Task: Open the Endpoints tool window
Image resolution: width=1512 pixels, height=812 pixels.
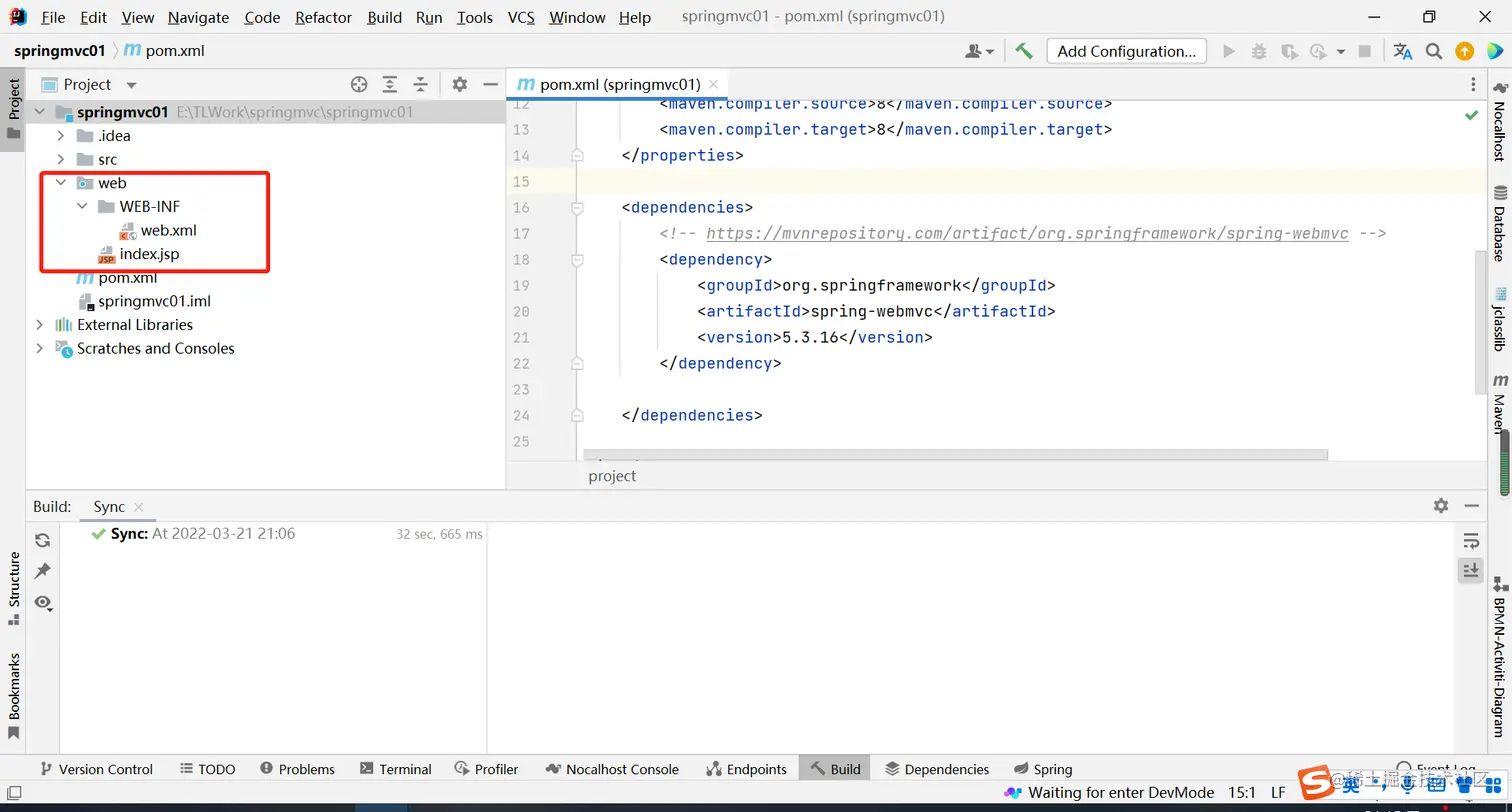Action: (746, 769)
